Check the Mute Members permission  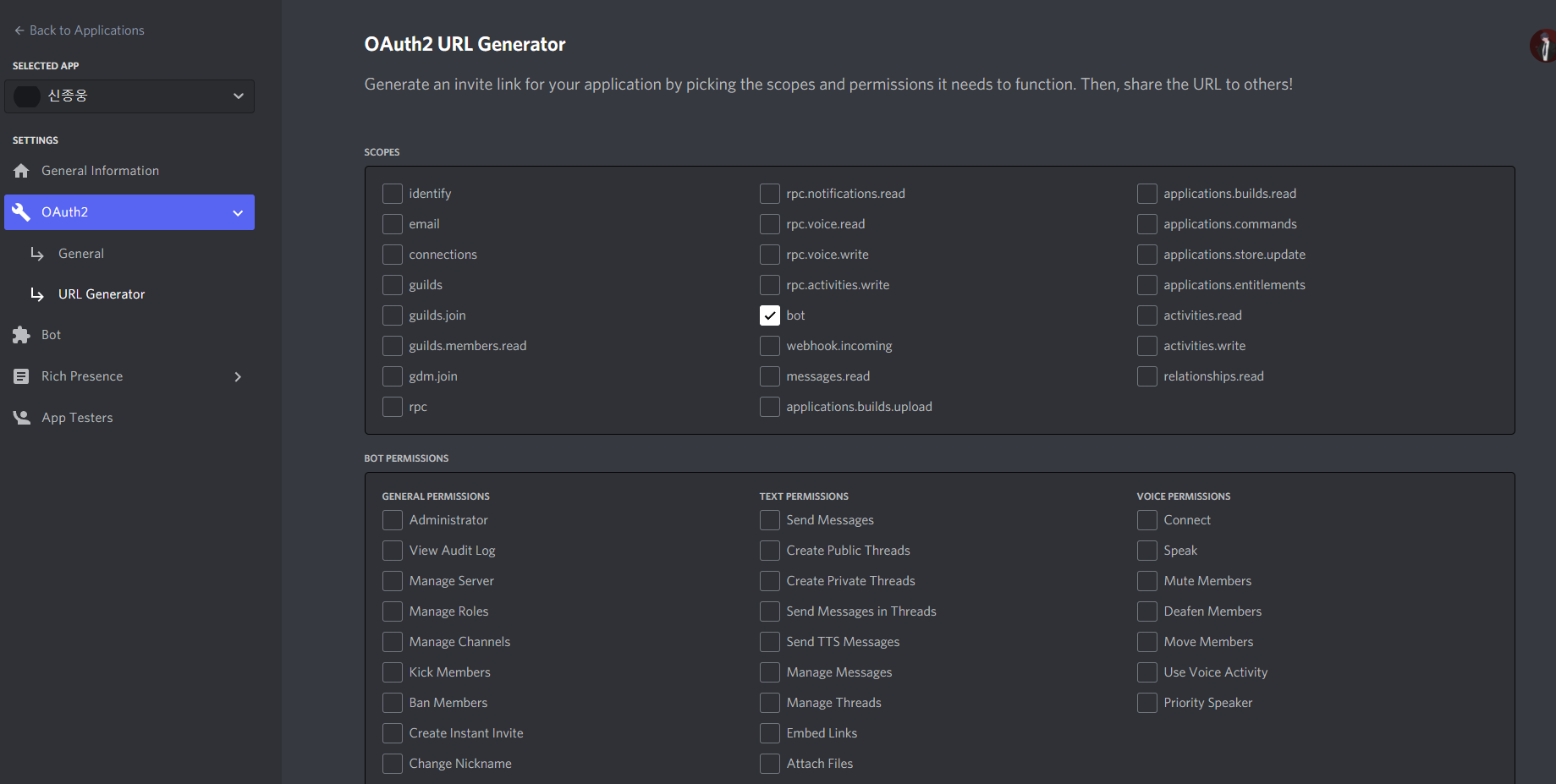point(1147,581)
